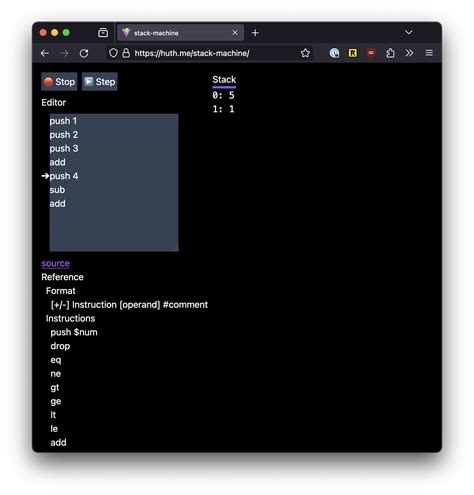Open the source link
This screenshot has width=474, height=495.
56,263
